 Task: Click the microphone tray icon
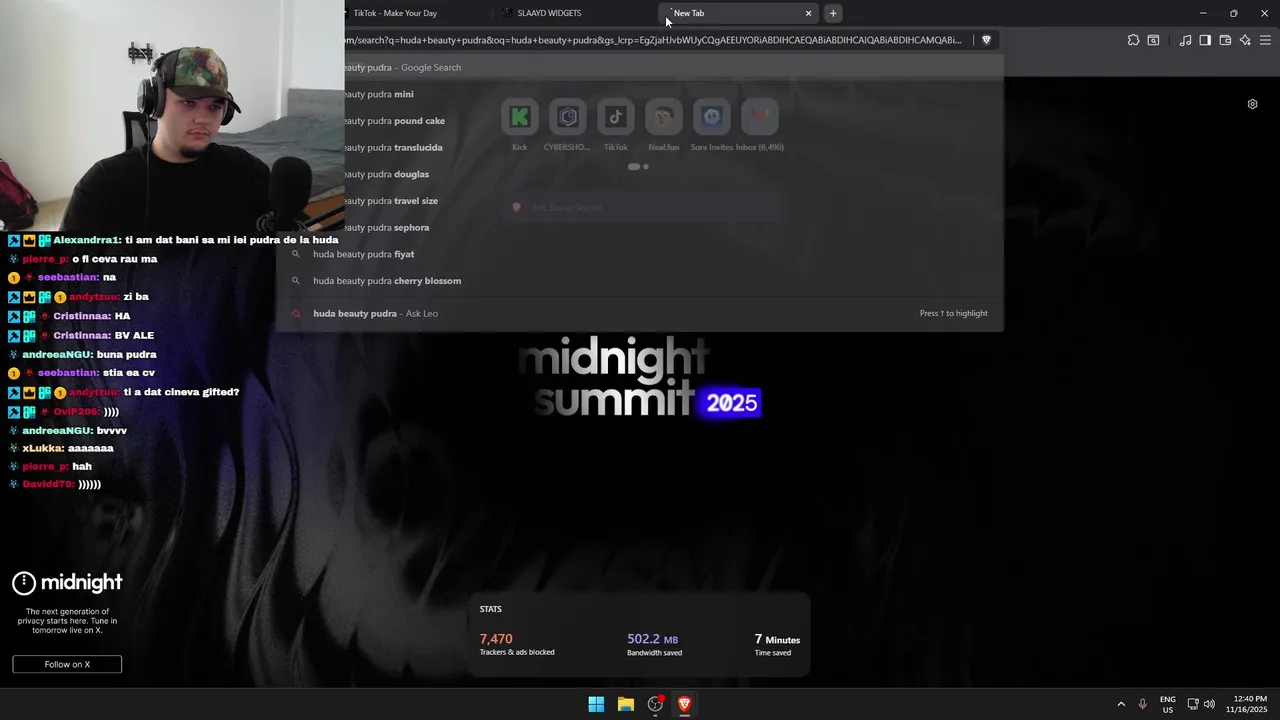coord(1142,704)
